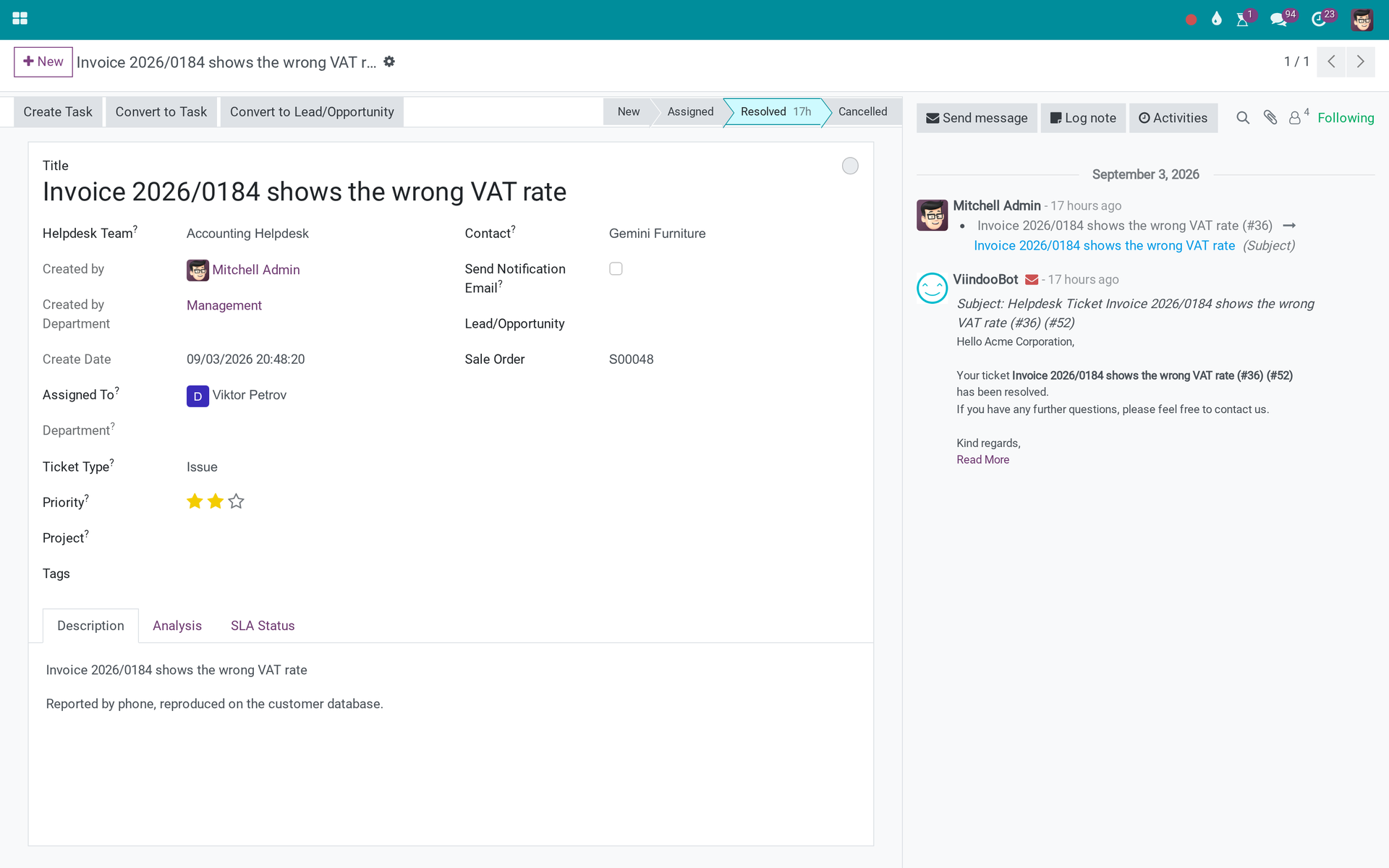Image resolution: width=1389 pixels, height=868 pixels.
Task: Open the conversations icon with badge 94
Action: (1279, 20)
